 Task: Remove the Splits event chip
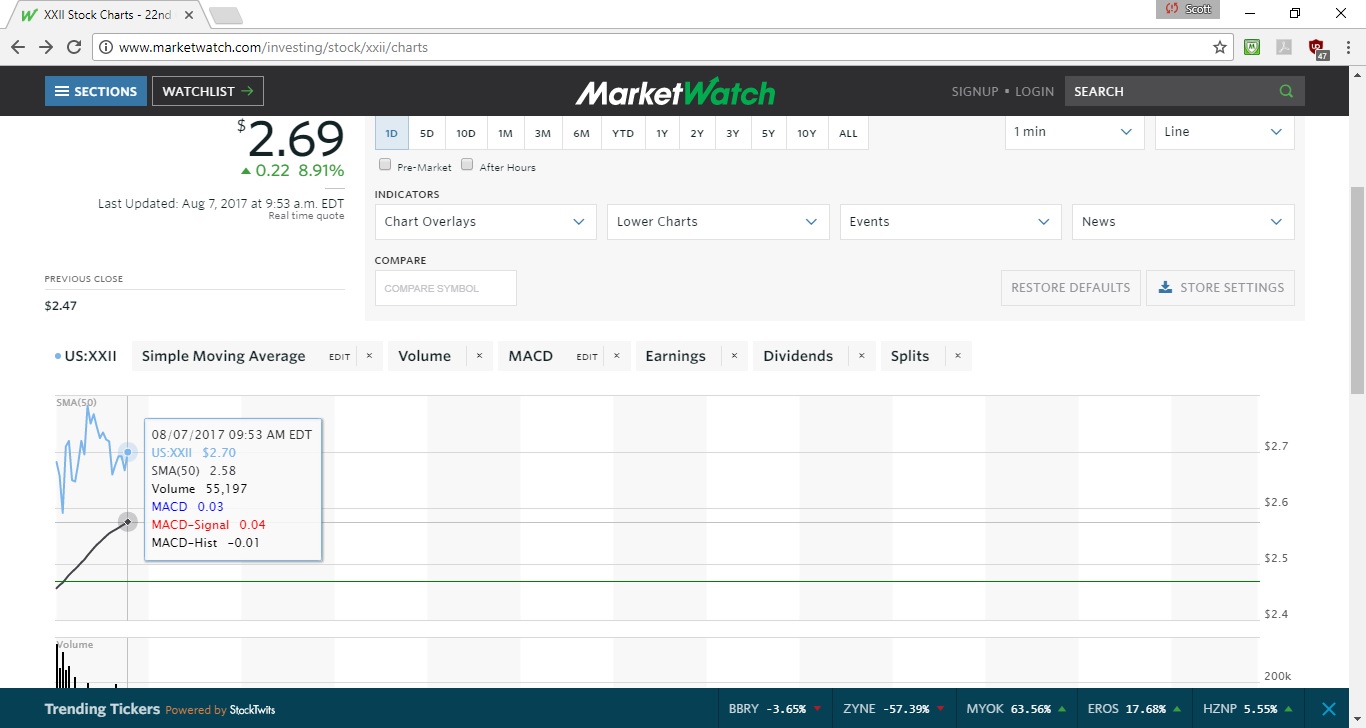click(x=958, y=356)
